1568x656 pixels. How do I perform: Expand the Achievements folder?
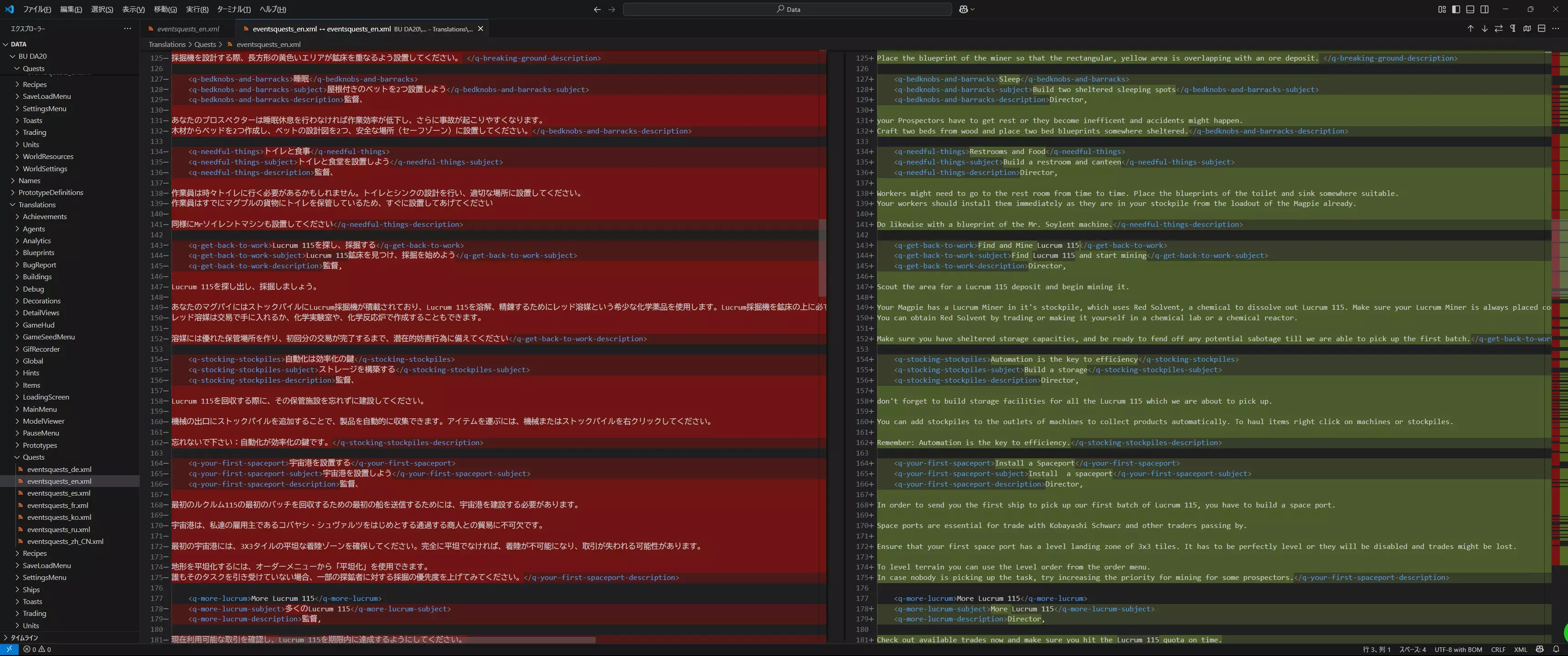[44, 217]
